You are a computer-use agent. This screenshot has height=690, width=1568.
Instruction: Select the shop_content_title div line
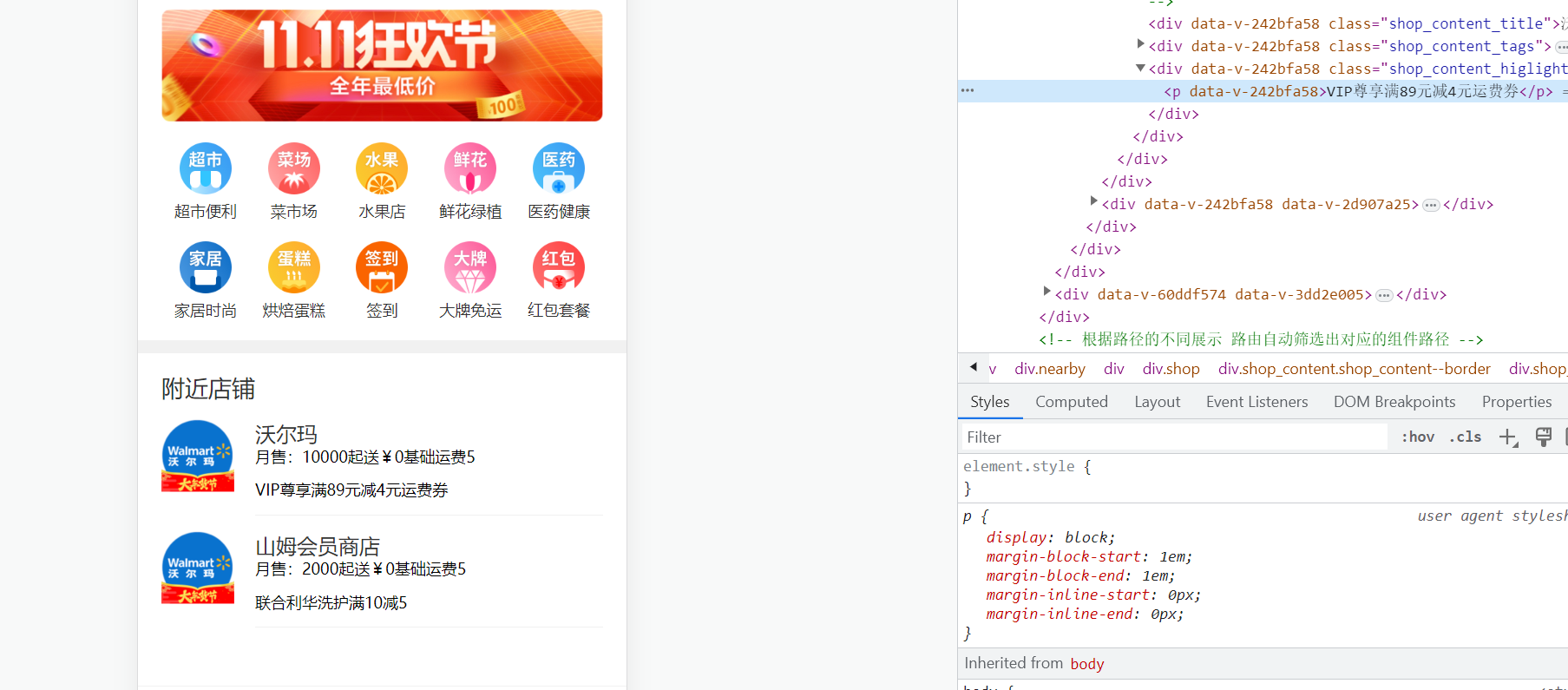tap(1356, 23)
